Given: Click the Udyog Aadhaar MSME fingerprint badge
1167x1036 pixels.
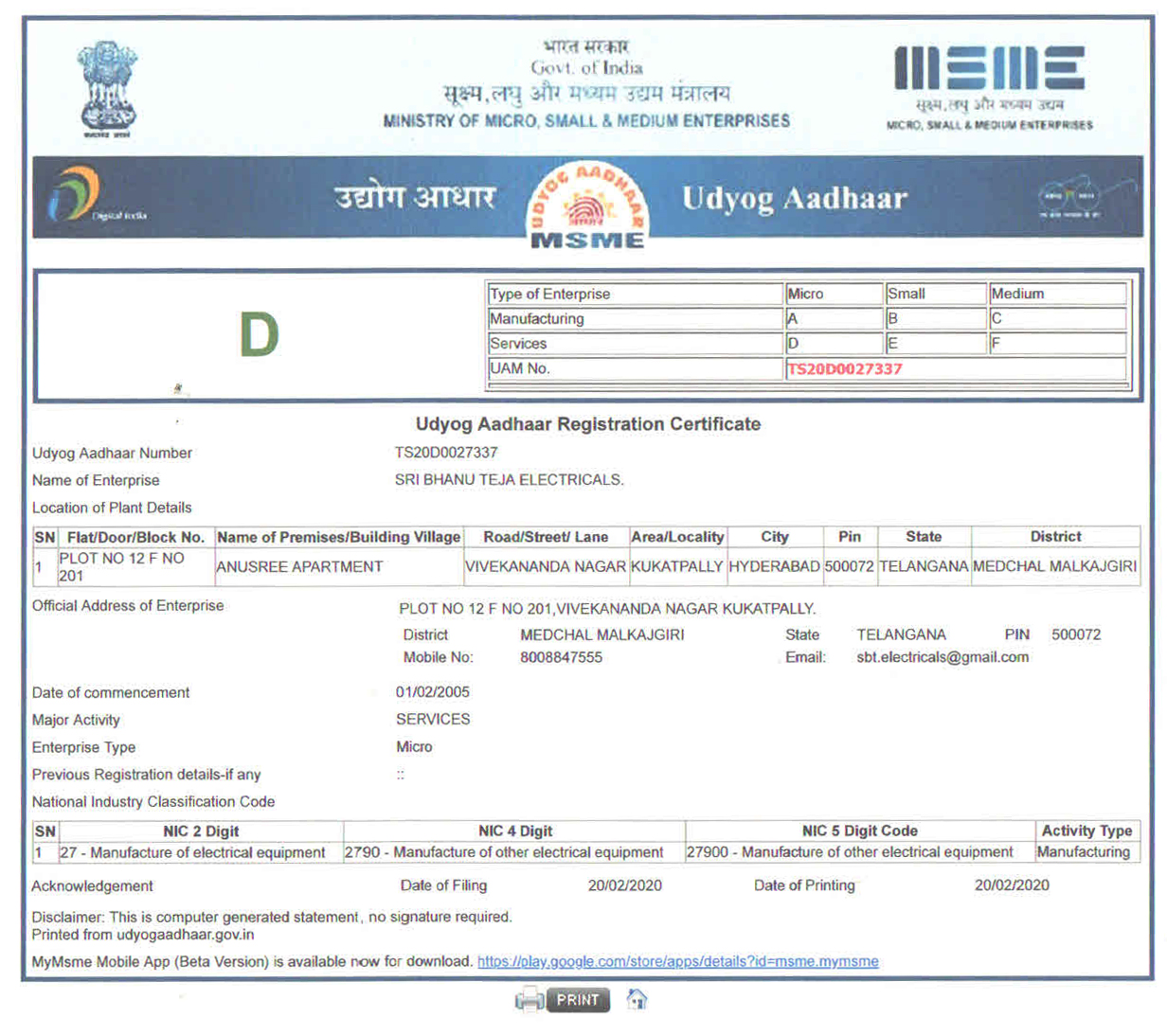Looking at the screenshot, I should pos(588,205).
